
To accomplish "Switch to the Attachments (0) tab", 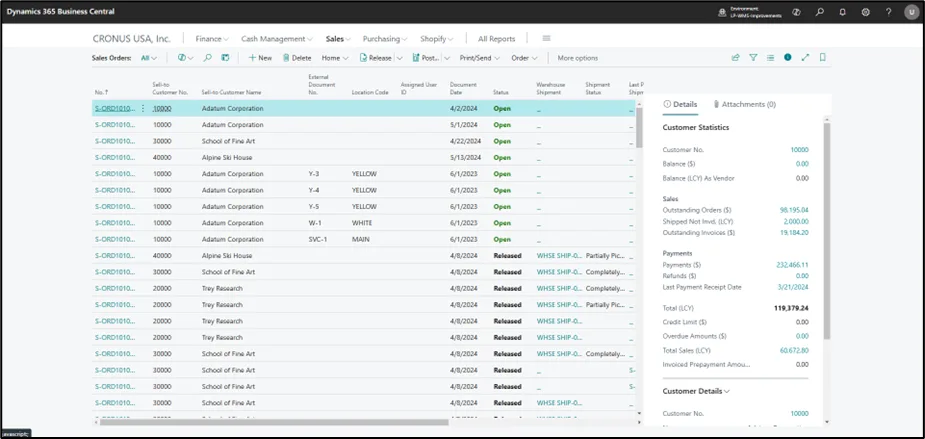I will pos(744,104).
